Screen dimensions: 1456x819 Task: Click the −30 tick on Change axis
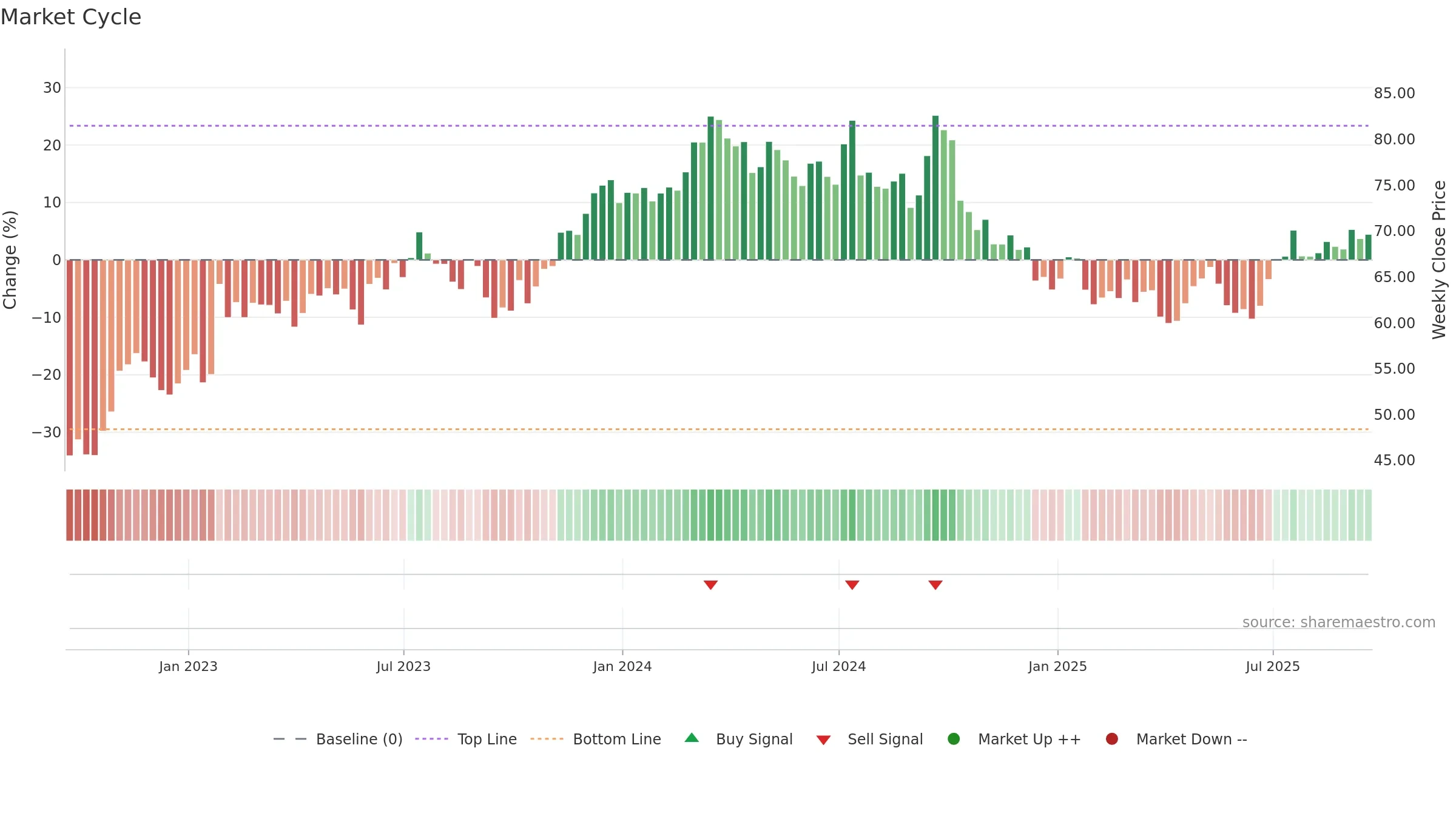(x=47, y=433)
